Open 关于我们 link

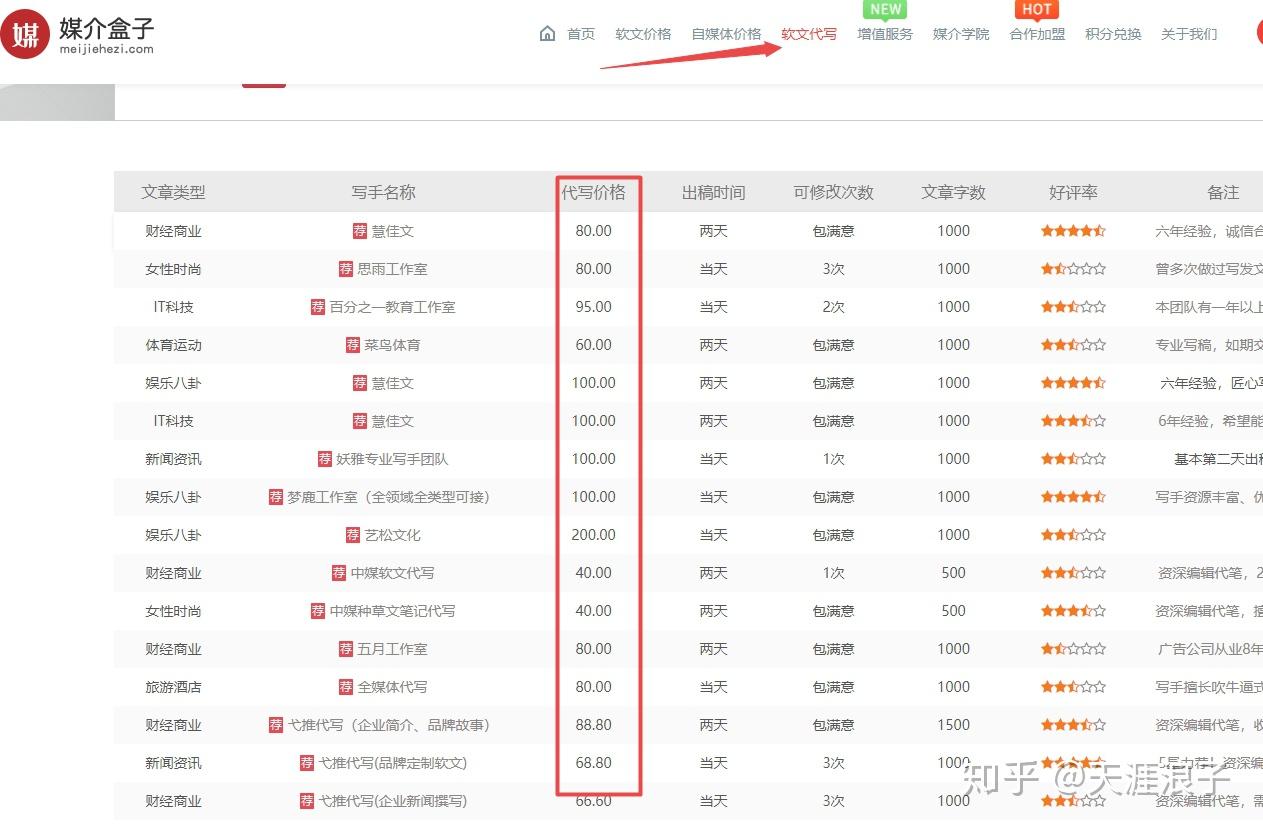click(1189, 34)
